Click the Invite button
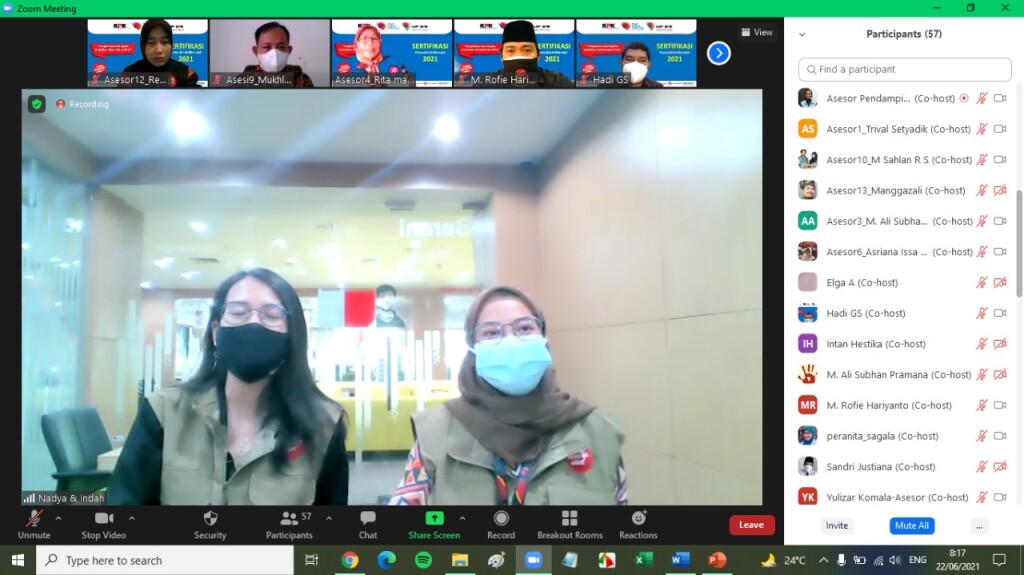This screenshot has height=575, width=1024. [837, 526]
